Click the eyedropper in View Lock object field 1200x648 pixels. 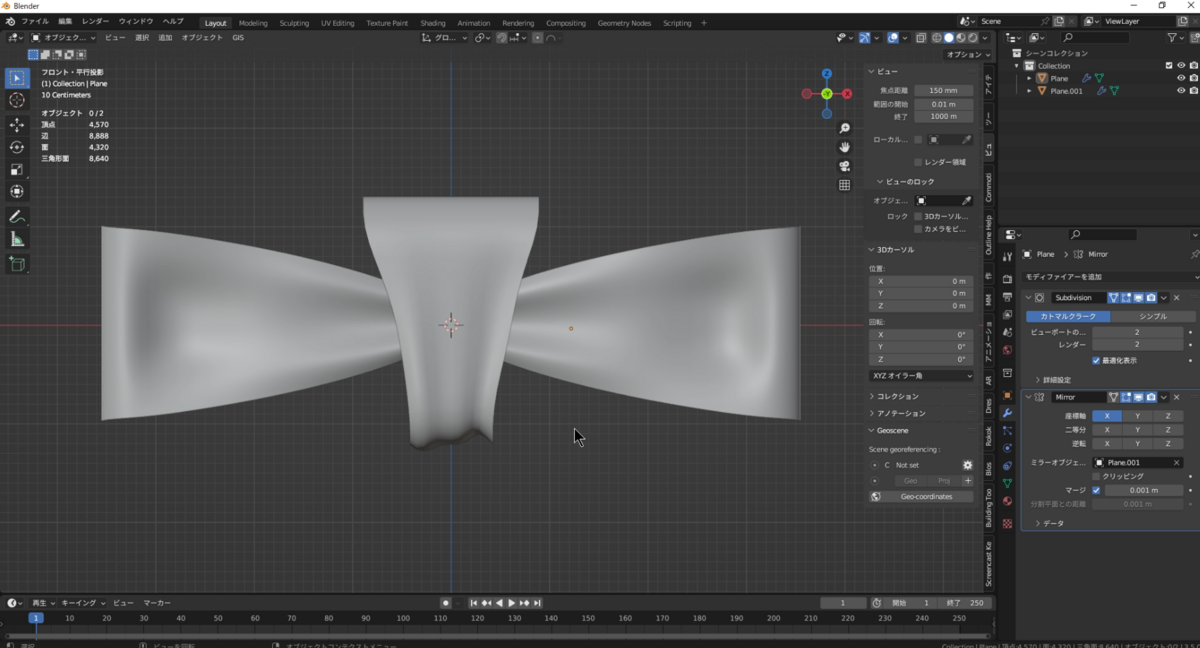coord(966,201)
